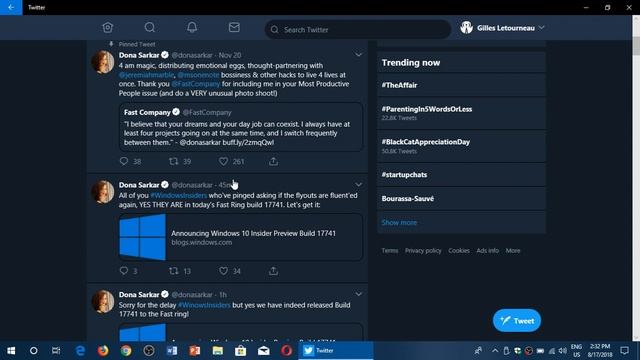Open the volume speaker tray icon
This screenshot has height=360, width=640.
(562, 351)
